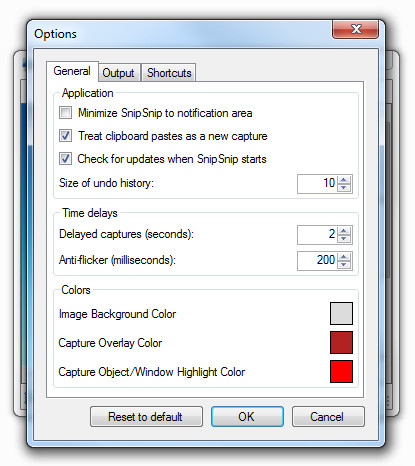The width and height of the screenshot is (415, 466).
Task: Decrease undo history size with down arrow
Action: coord(344,188)
